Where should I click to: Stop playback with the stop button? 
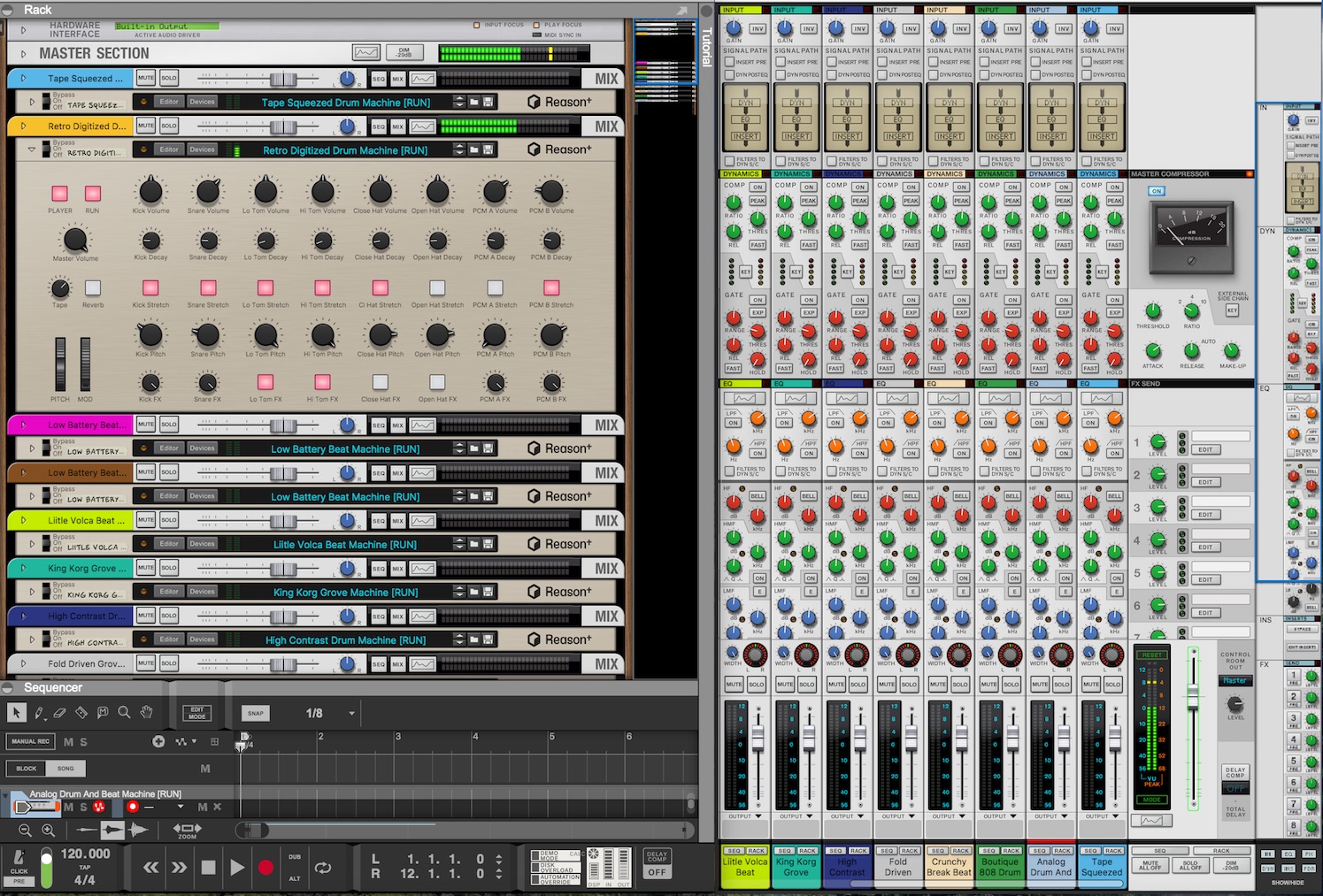208,868
